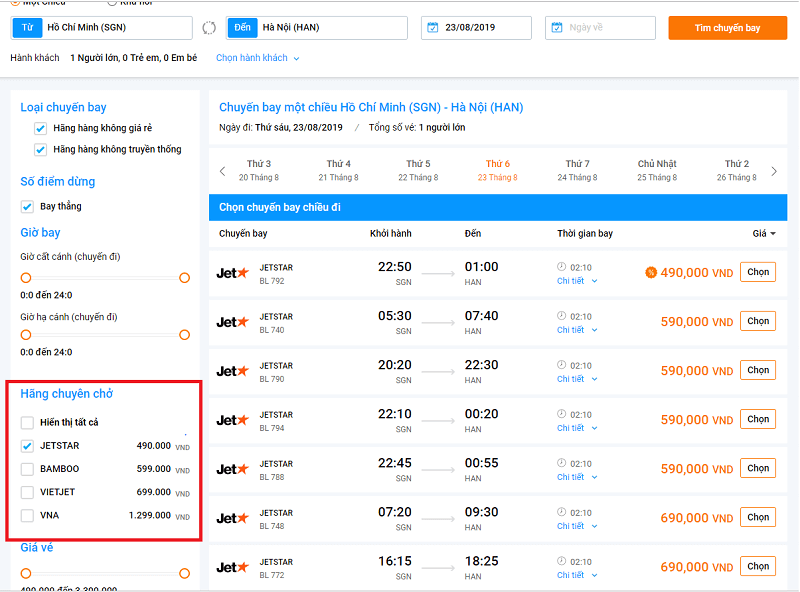
Task: Uncheck the JETSTAR carrier filter
Action: pyautogui.click(x=27, y=446)
